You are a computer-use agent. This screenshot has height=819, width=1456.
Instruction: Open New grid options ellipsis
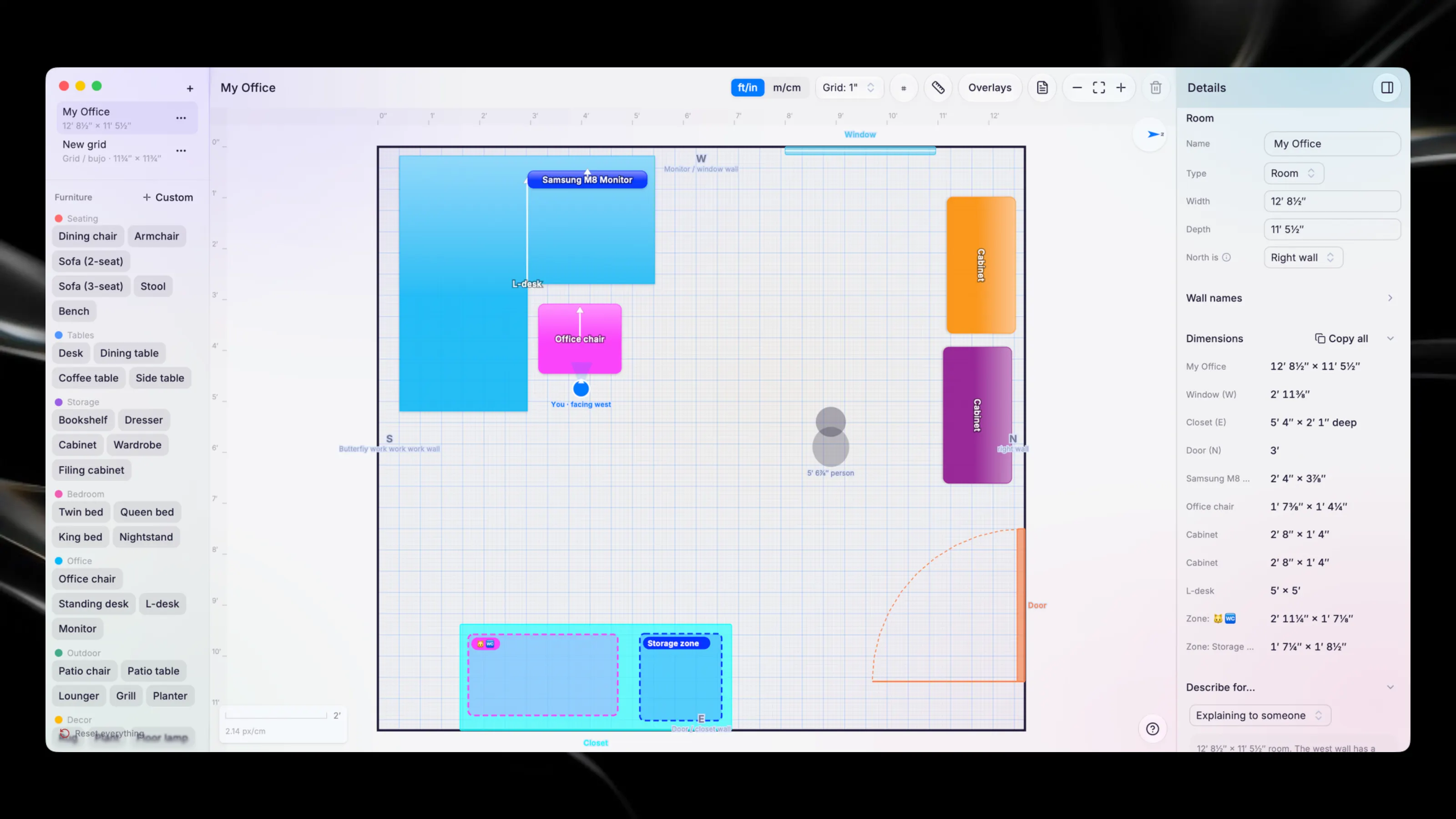click(x=181, y=151)
